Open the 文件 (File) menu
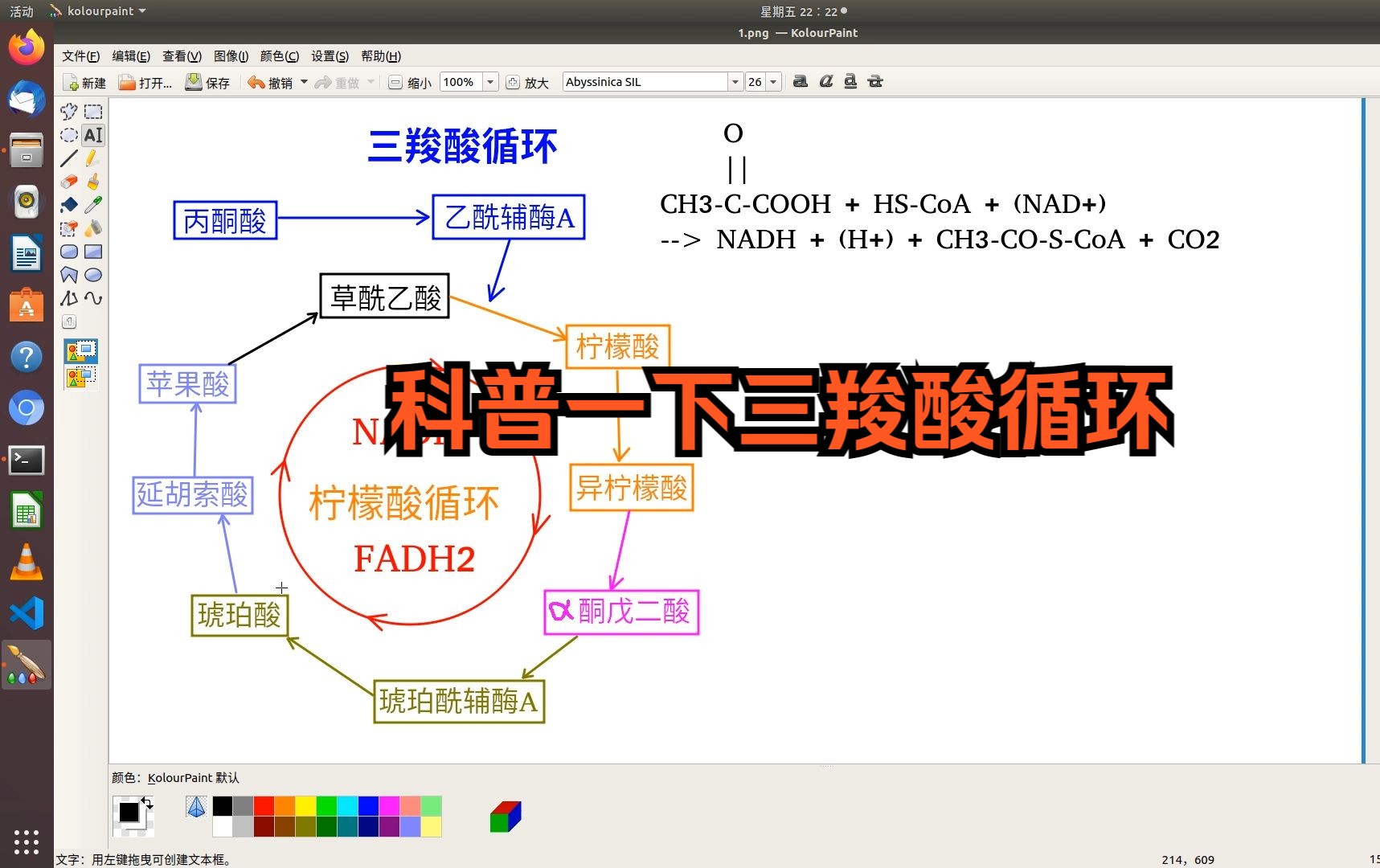Screen dimensions: 1380x868 (x=81, y=56)
